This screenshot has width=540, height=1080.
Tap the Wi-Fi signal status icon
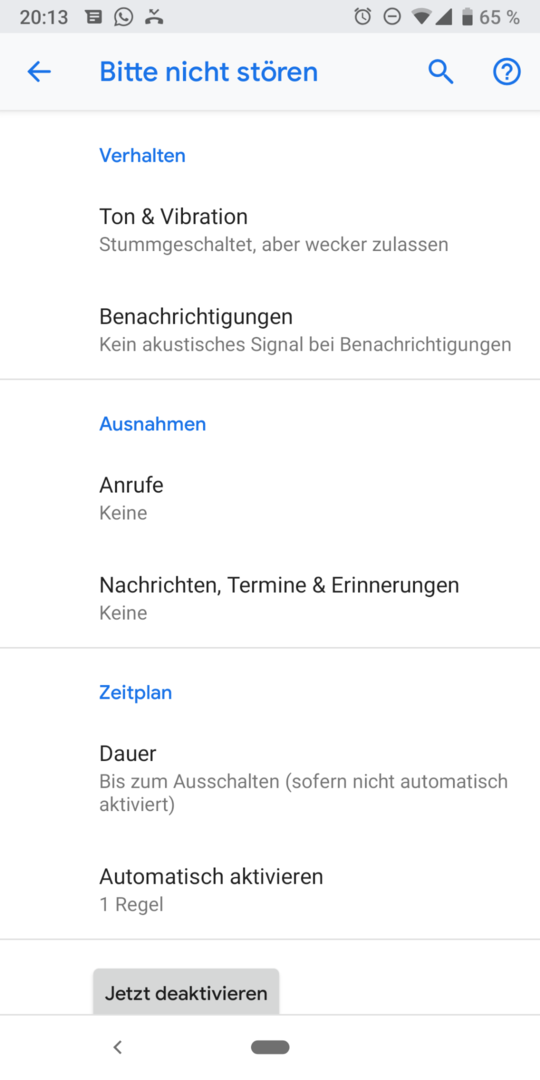421,17
